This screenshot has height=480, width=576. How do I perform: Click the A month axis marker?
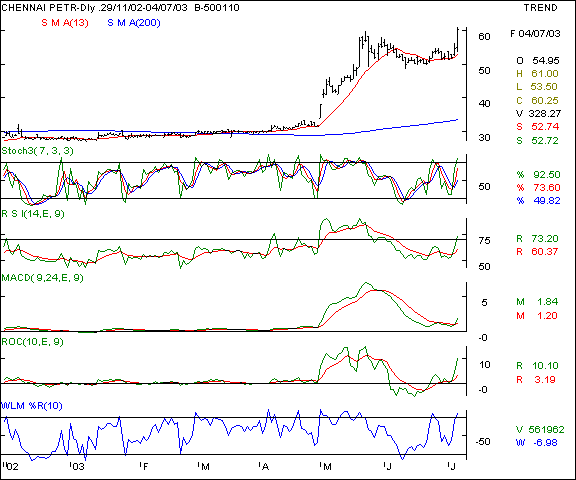264,467
